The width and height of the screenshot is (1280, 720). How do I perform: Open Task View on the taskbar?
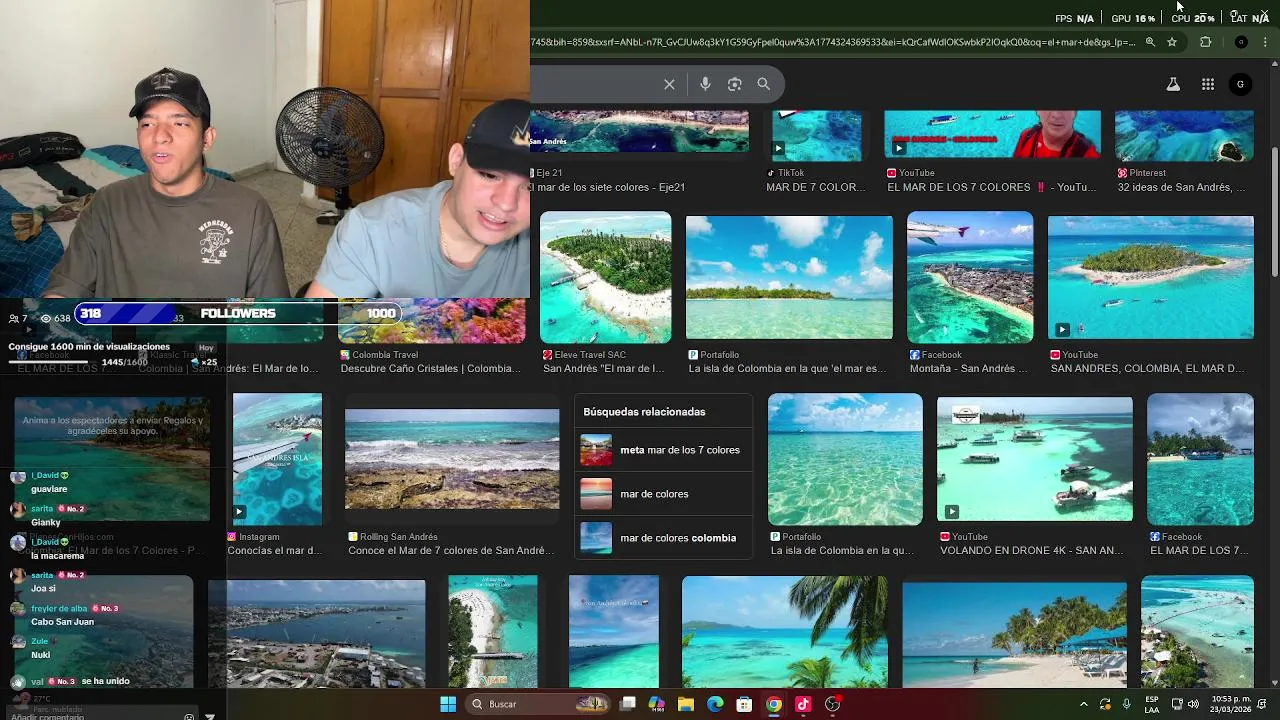[x=628, y=704]
